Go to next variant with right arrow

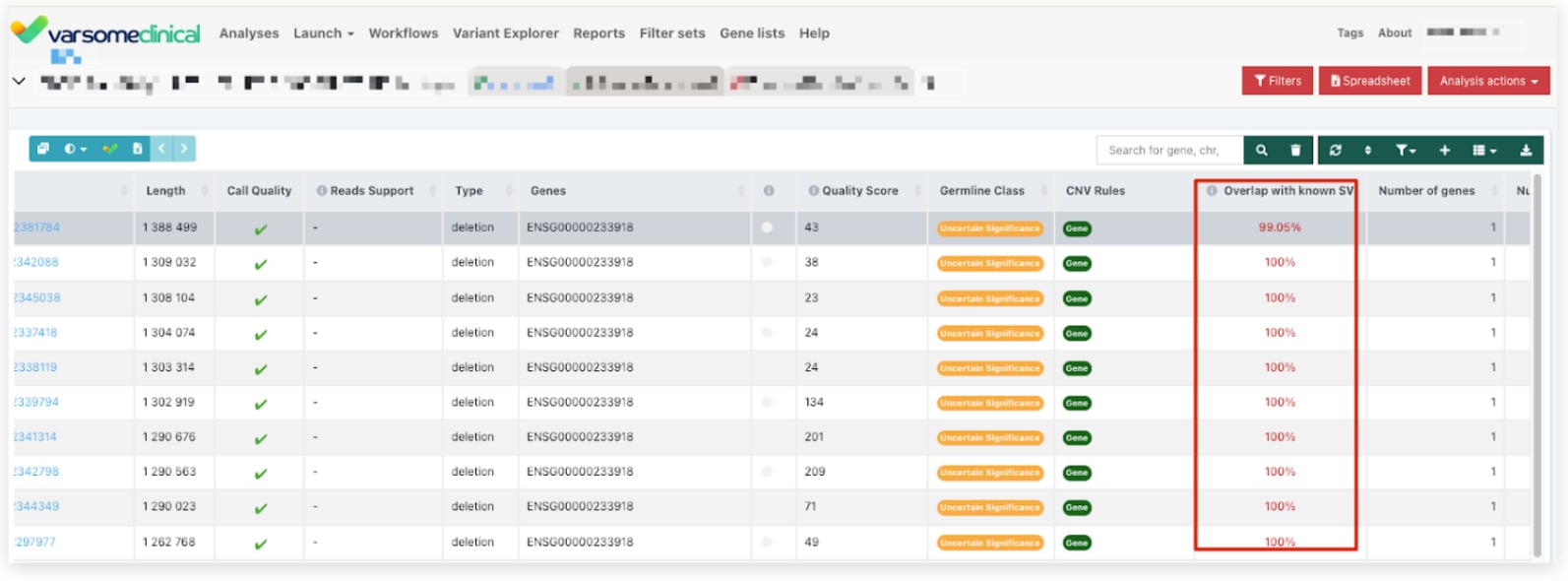[x=184, y=149]
